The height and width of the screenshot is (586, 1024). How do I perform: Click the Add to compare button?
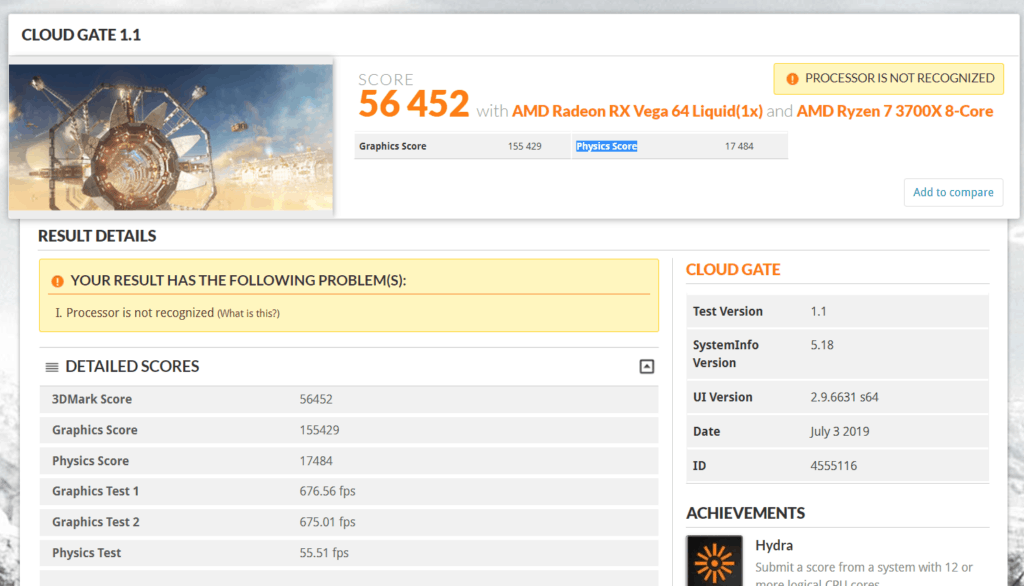[x=952, y=192]
